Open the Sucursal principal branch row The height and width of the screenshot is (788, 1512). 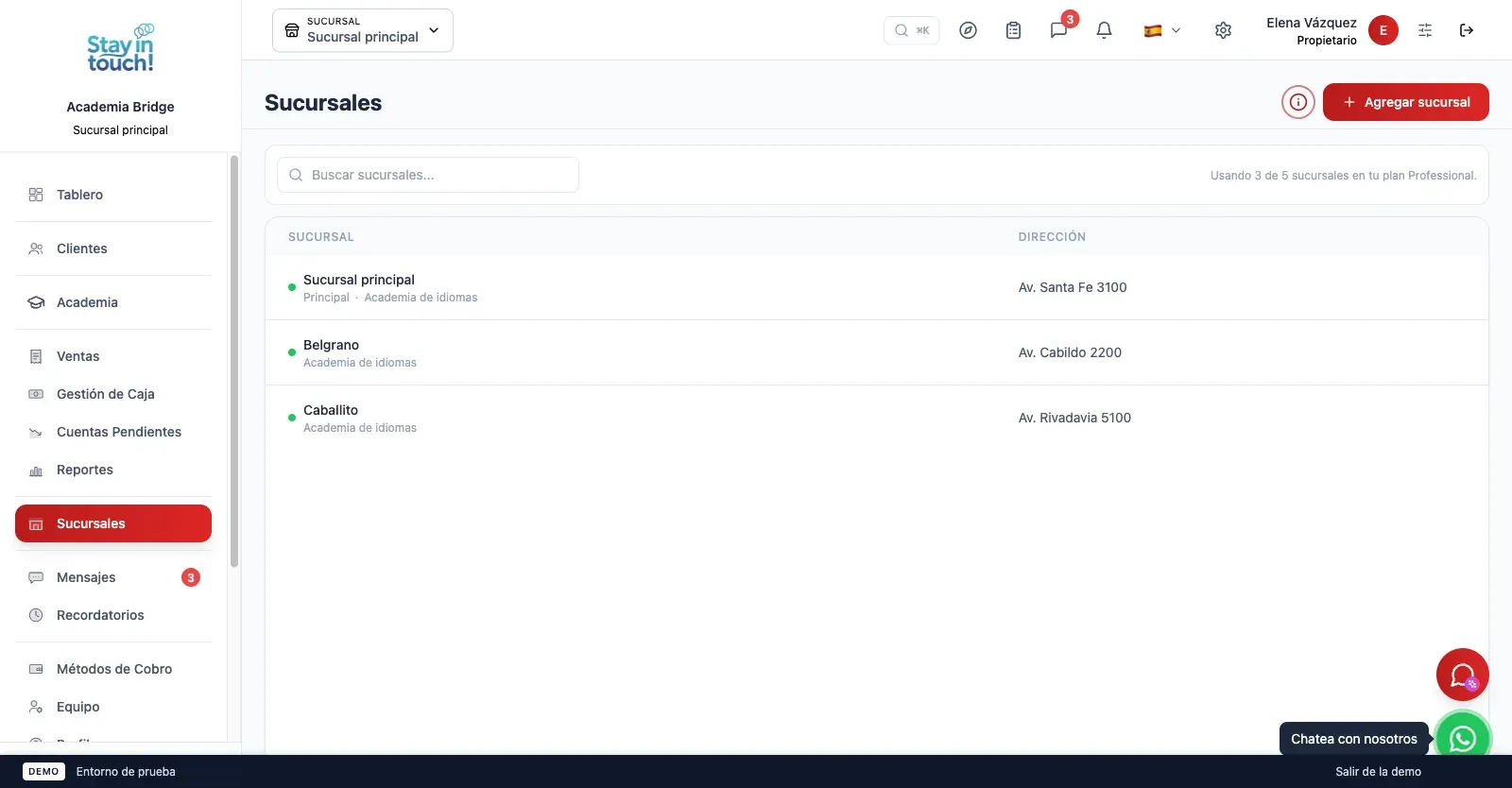(x=877, y=287)
